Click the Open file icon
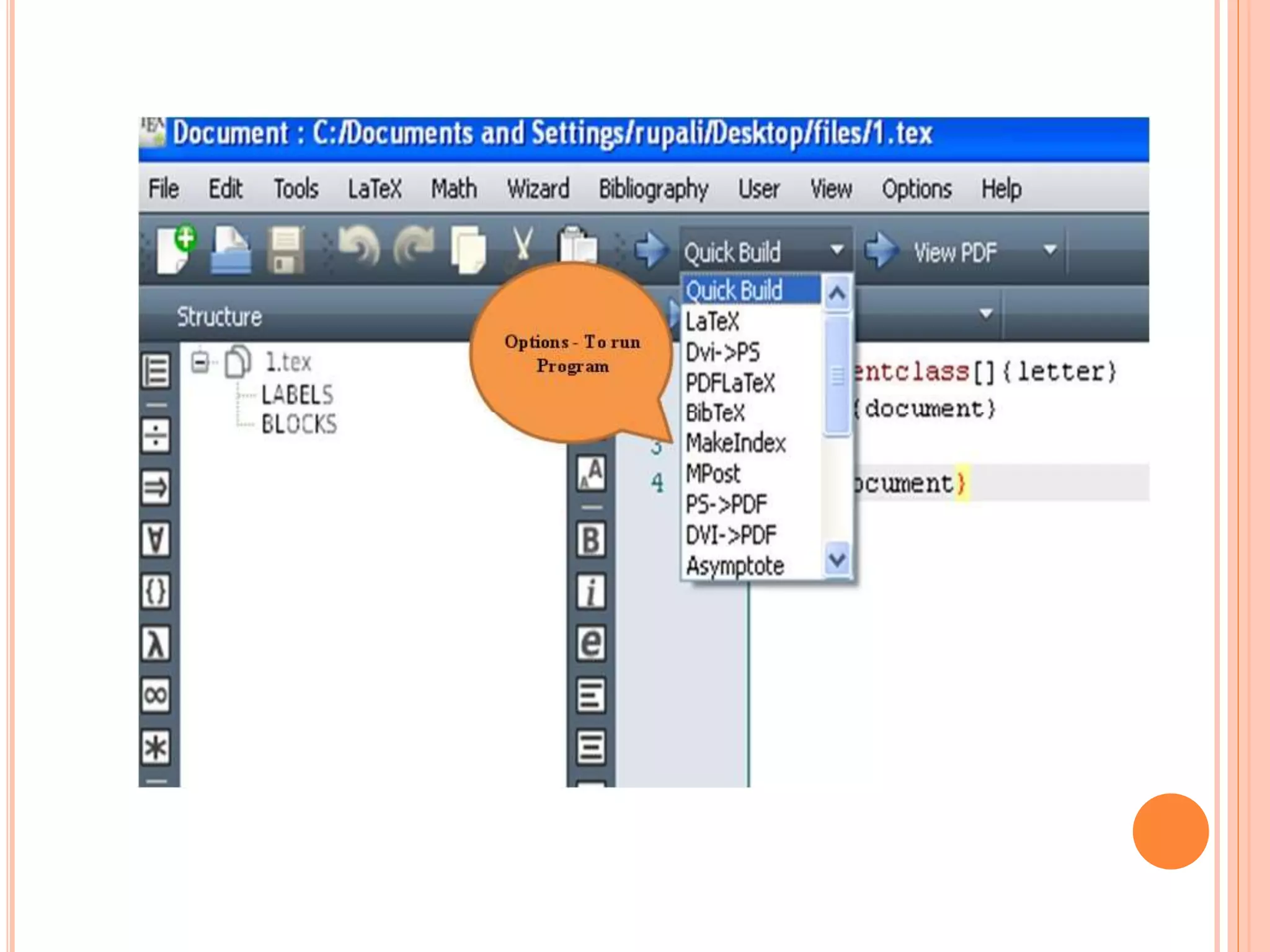The image size is (1270, 952). 231,250
